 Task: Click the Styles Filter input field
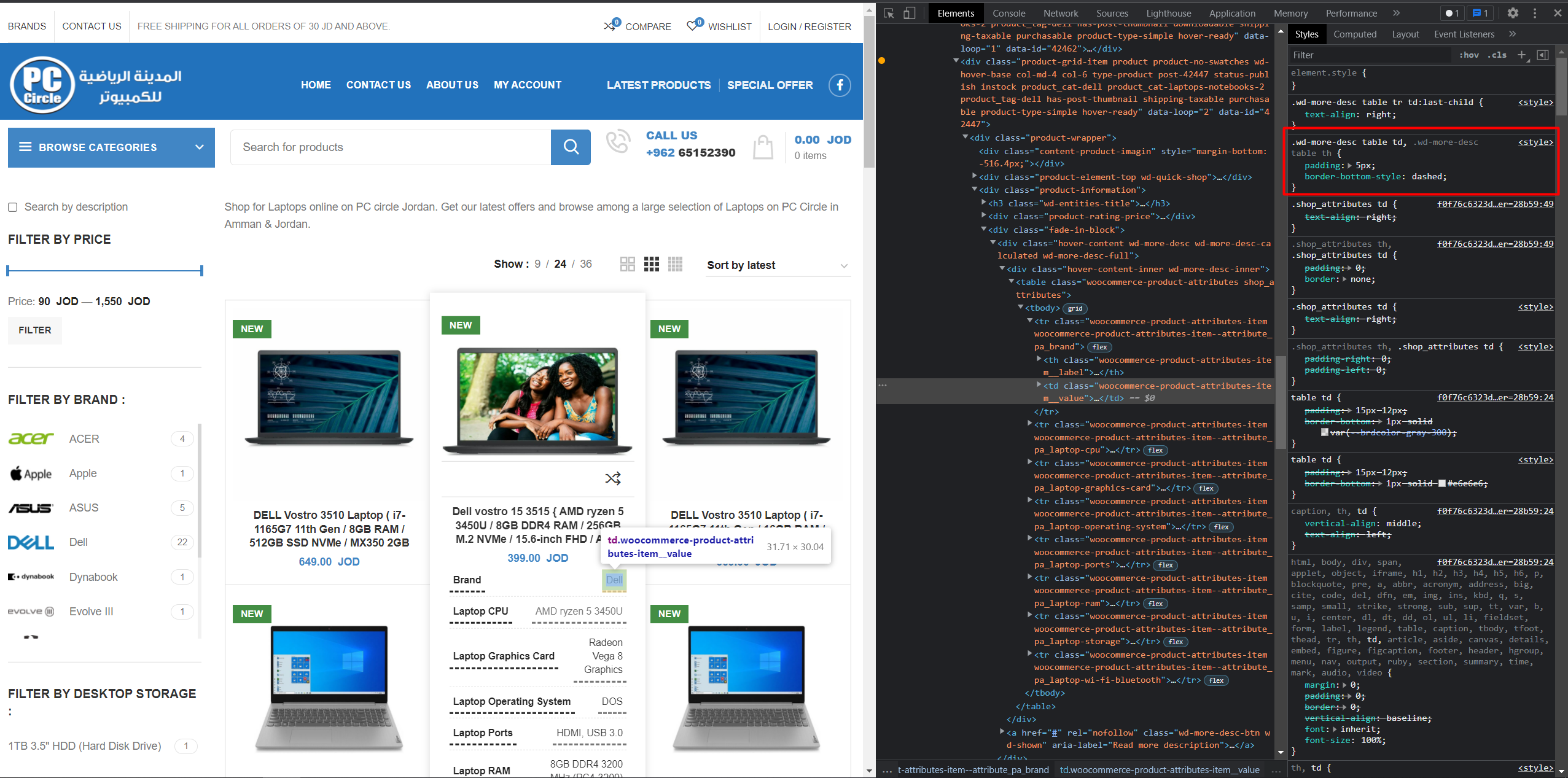(x=1370, y=55)
